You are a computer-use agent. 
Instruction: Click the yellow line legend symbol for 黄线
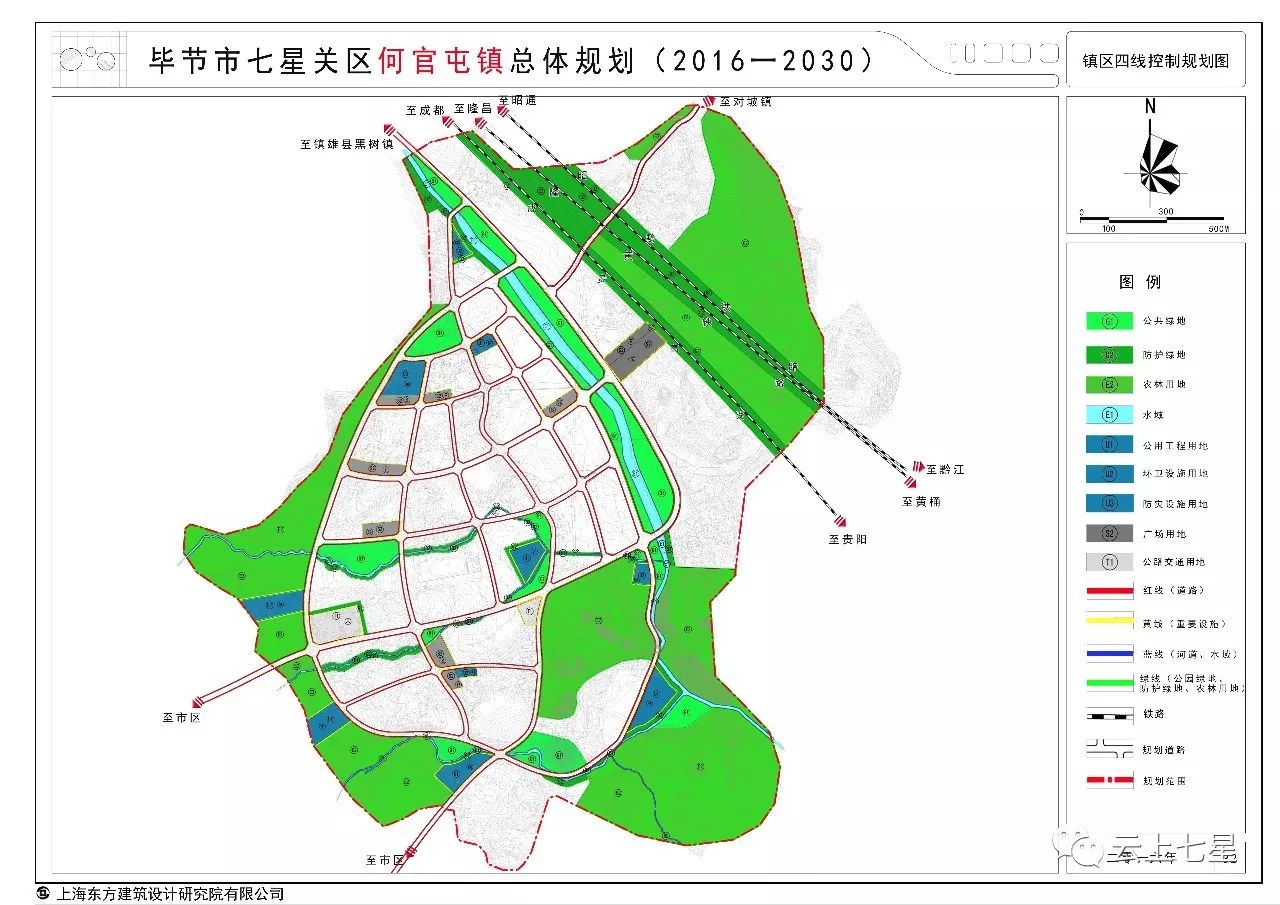(1109, 622)
